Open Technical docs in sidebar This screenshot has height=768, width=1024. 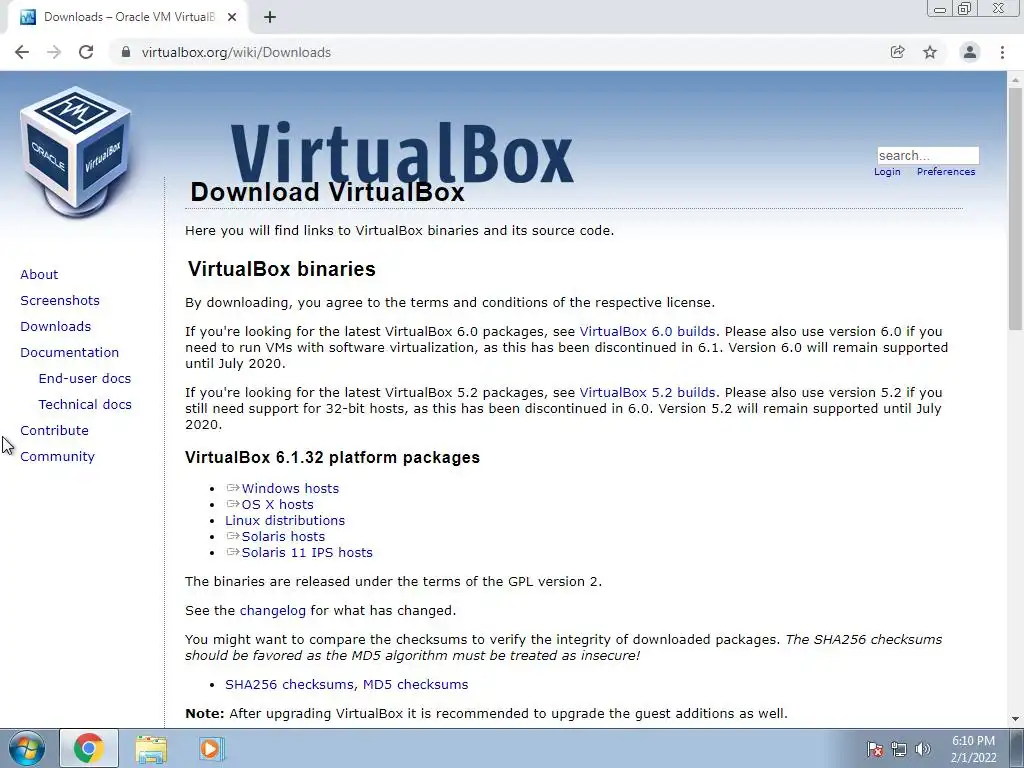pyautogui.click(x=85, y=405)
